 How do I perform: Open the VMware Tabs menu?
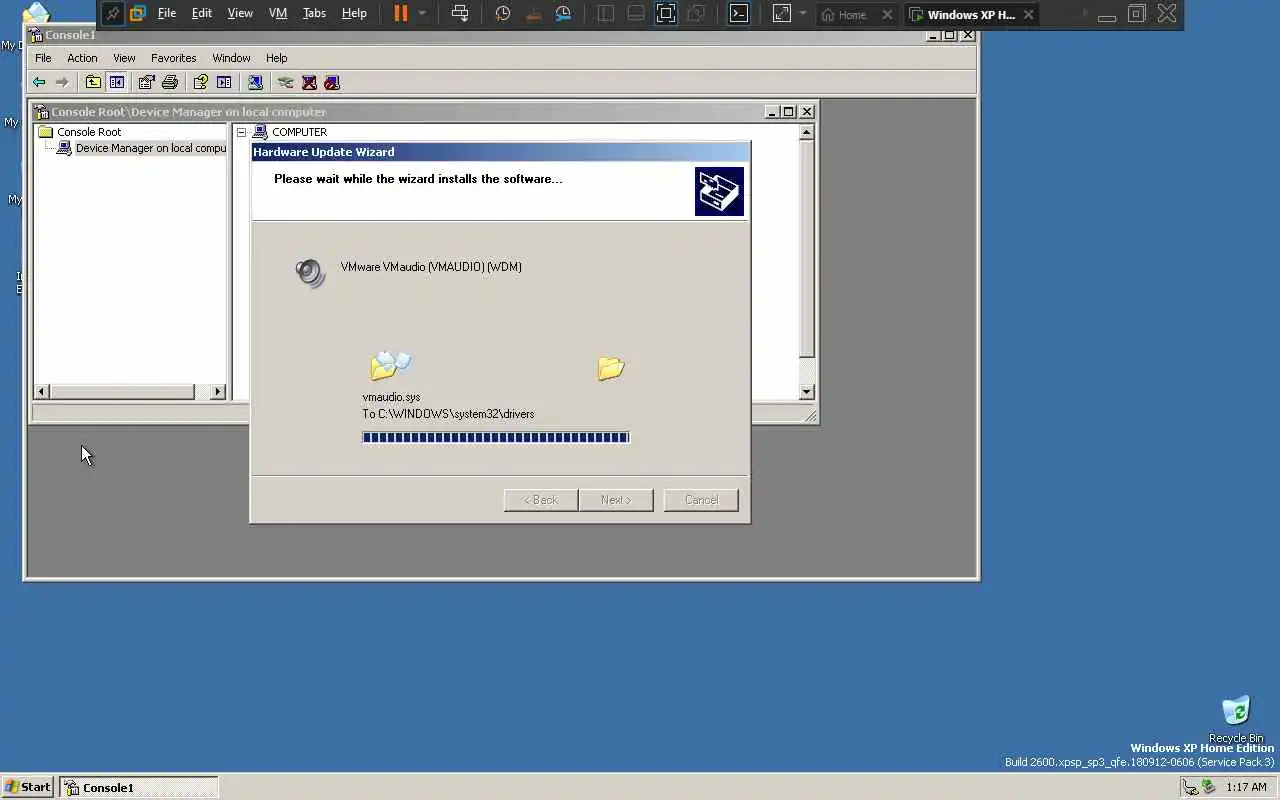[x=314, y=14]
